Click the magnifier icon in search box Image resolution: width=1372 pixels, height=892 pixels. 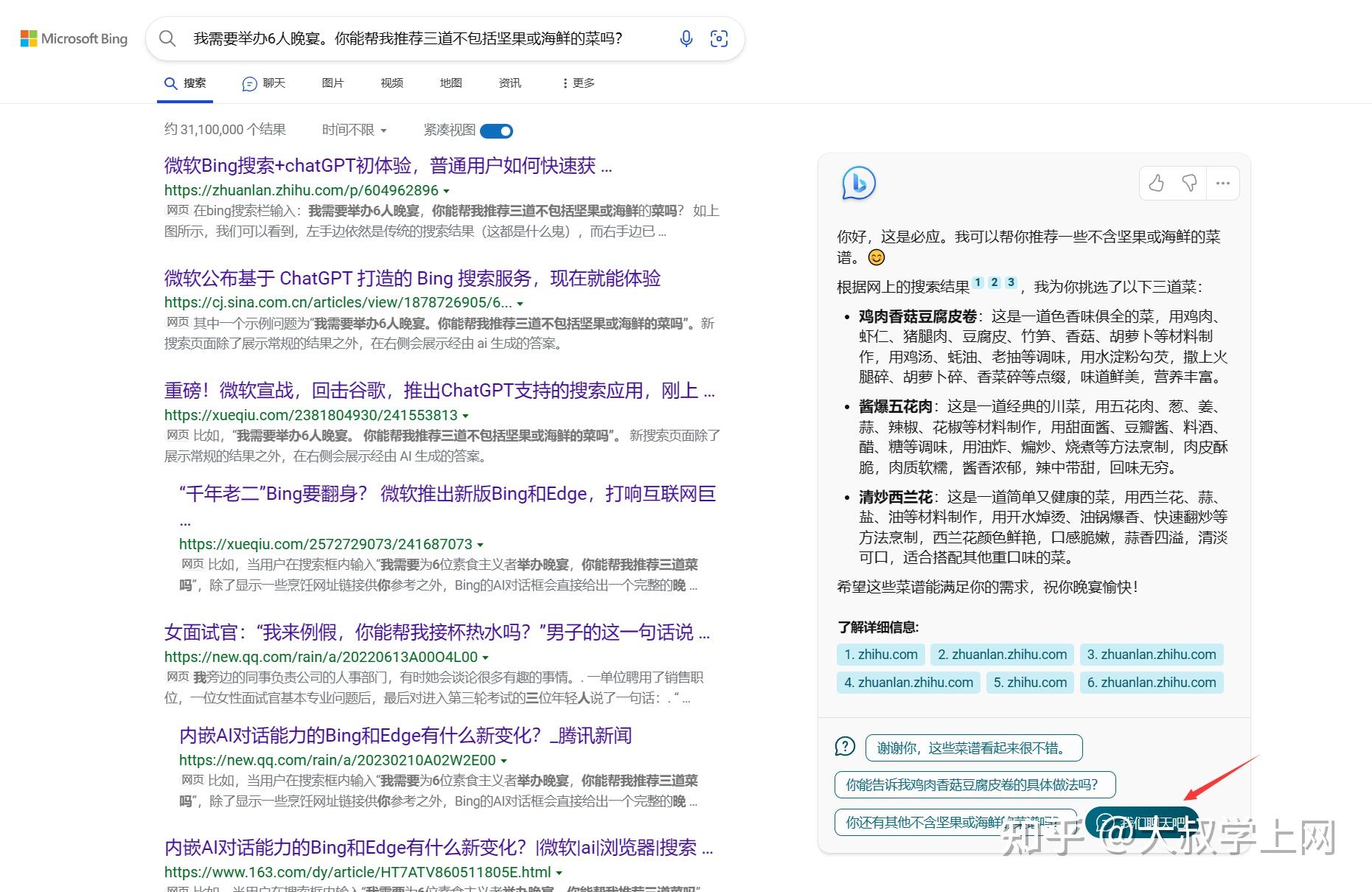tap(167, 38)
